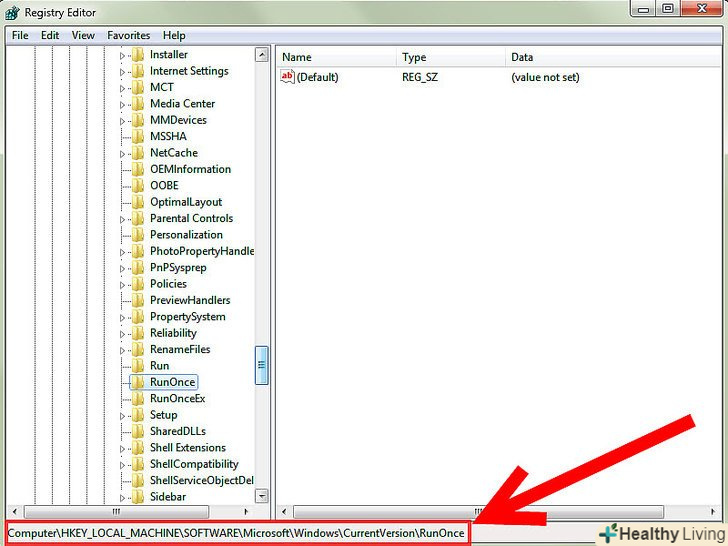Click the MCT folder icon
The image size is (728, 546).
pos(138,87)
